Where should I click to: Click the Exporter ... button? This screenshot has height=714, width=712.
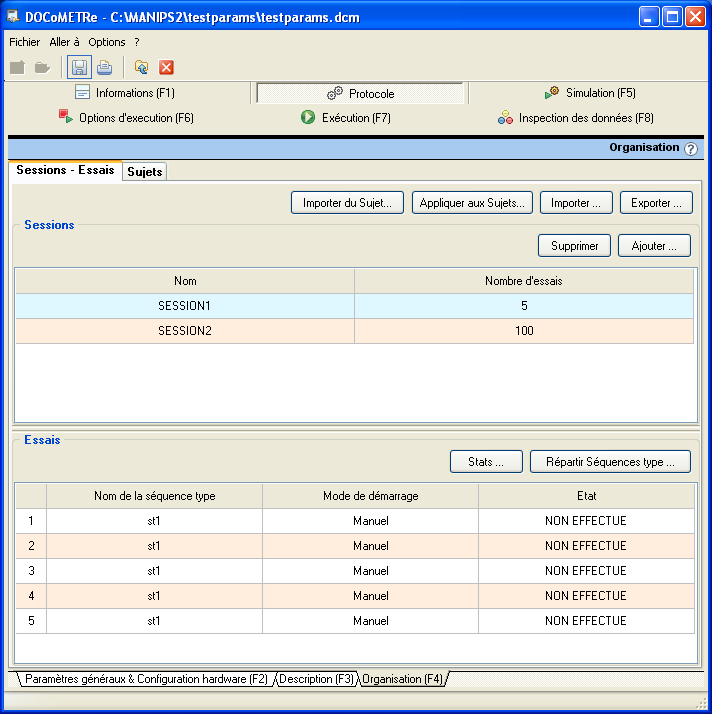[x=656, y=203]
